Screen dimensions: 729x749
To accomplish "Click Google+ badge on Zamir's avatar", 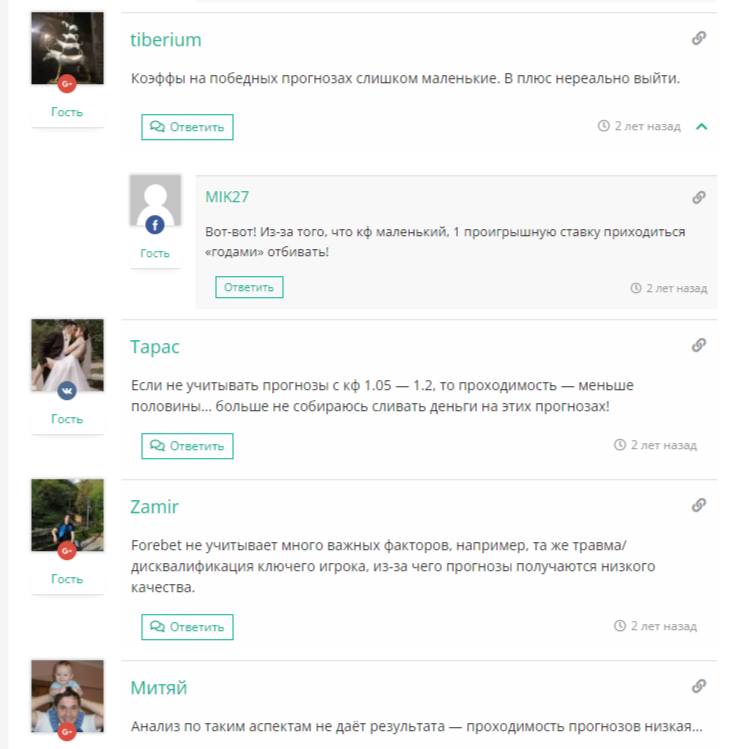I will click(x=67, y=551).
